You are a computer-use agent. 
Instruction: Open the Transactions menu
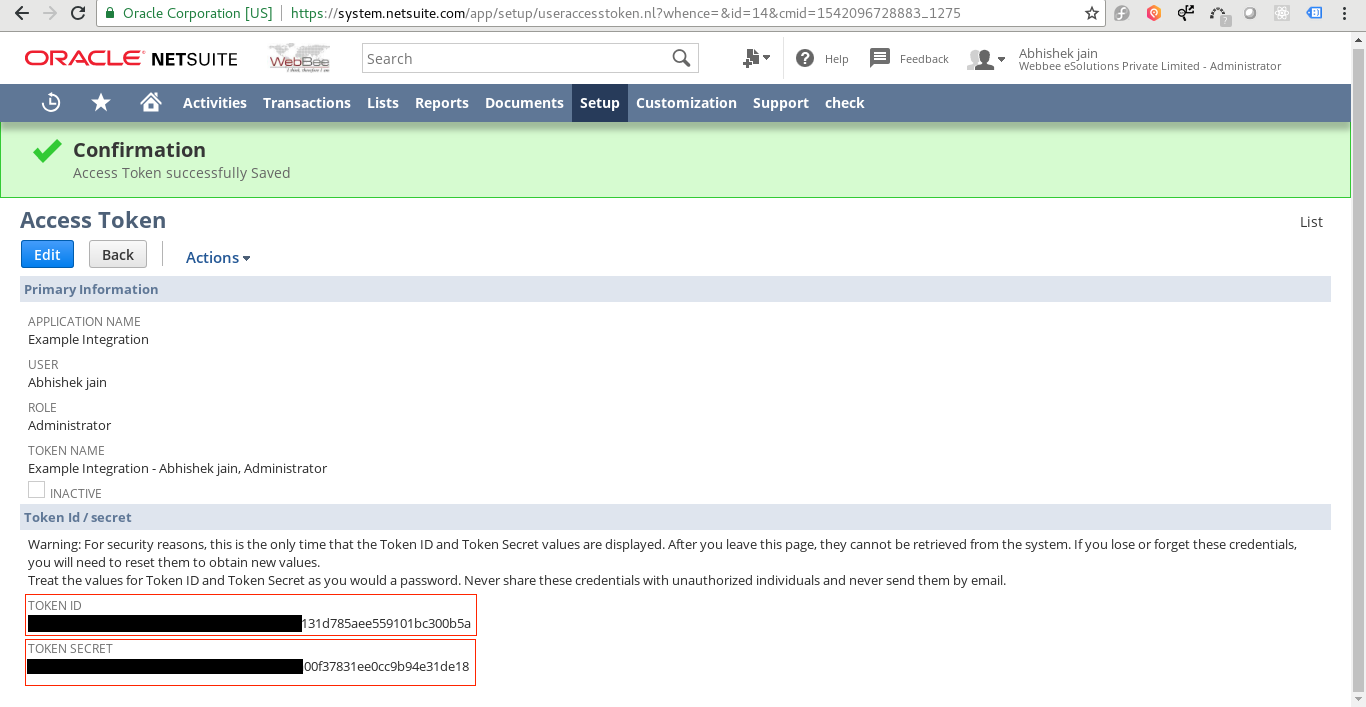307,103
